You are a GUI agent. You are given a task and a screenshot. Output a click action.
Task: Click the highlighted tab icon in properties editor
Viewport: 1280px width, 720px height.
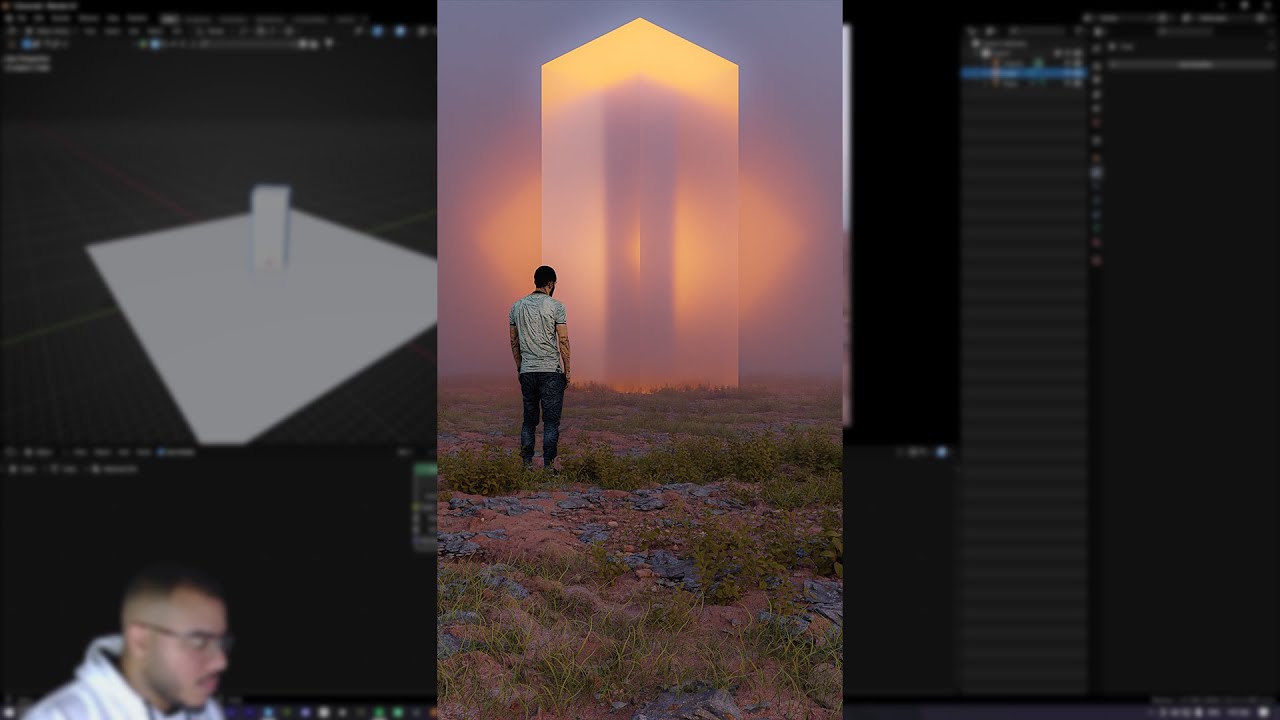pyautogui.click(x=1097, y=172)
